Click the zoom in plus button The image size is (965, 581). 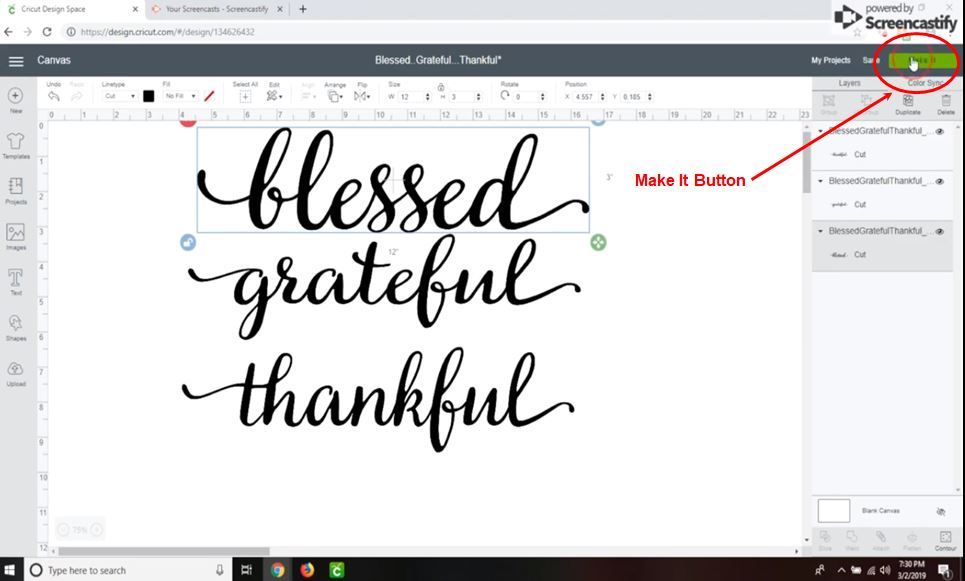(97, 529)
